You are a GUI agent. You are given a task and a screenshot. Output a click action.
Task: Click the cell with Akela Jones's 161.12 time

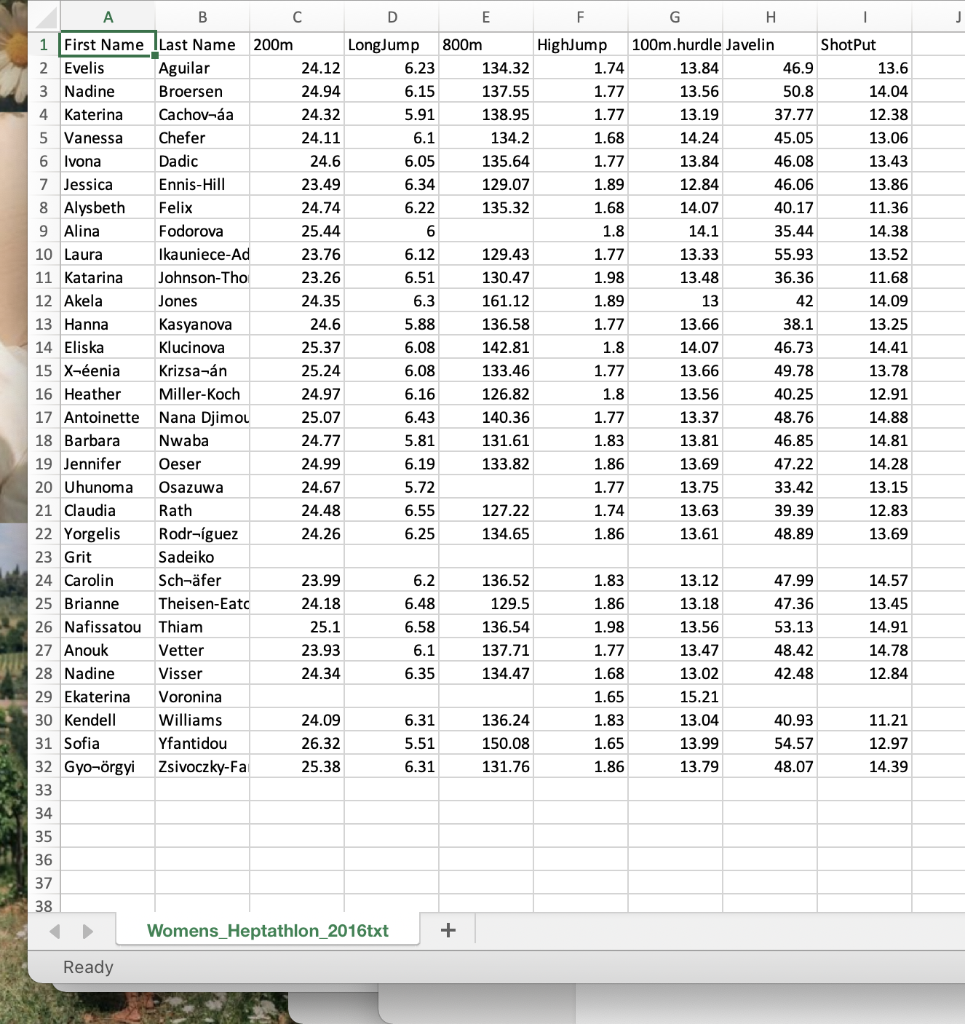pos(485,301)
